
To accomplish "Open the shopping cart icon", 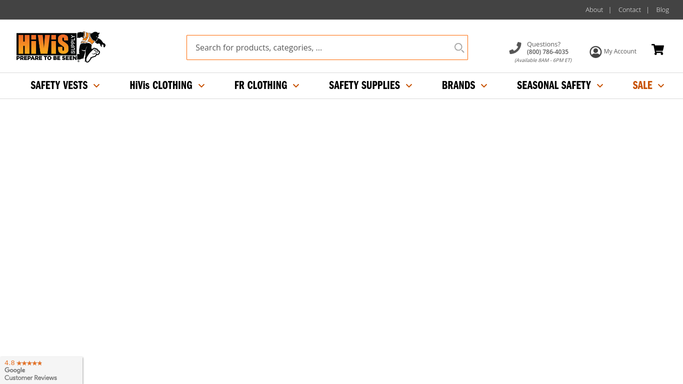I will 657,50.
